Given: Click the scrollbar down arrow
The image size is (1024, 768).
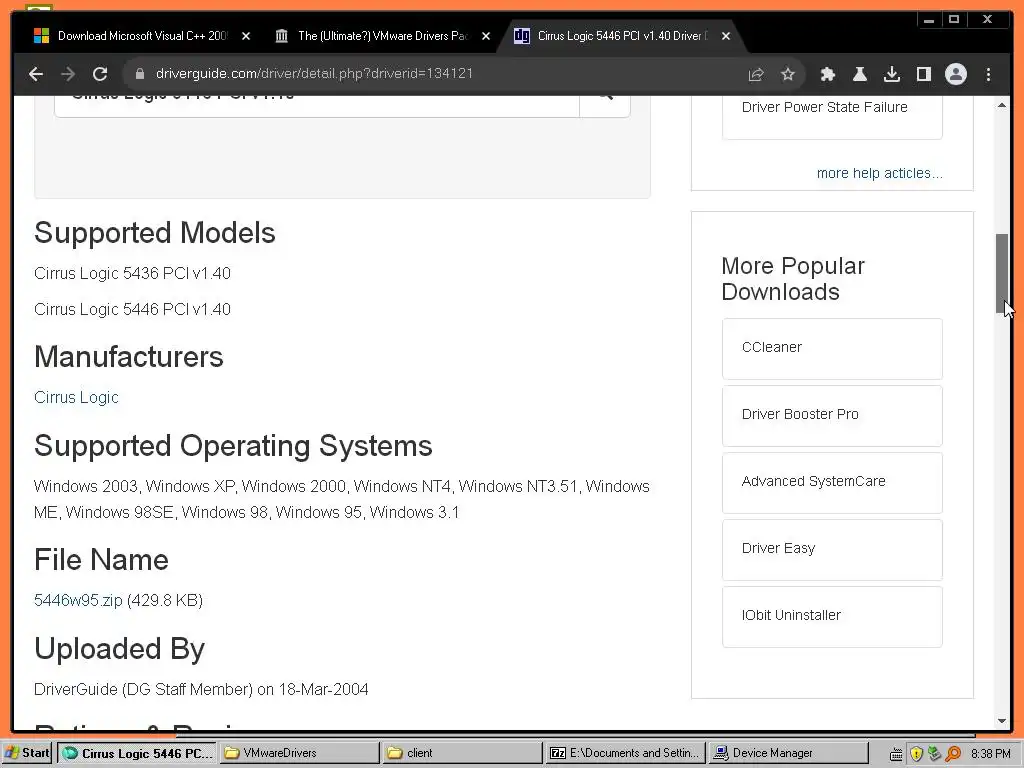Looking at the screenshot, I should [x=1002, y=721].
